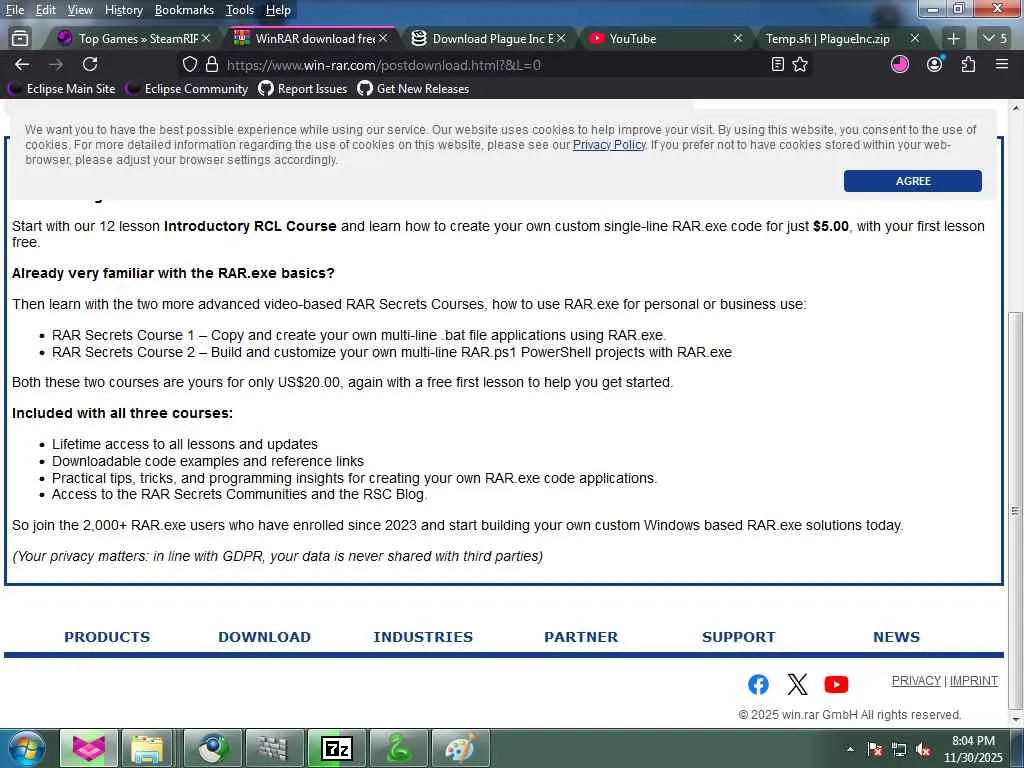Open Eclipse Main Site bookmark
The image size is (1024, 768).
tap(62, 89)
